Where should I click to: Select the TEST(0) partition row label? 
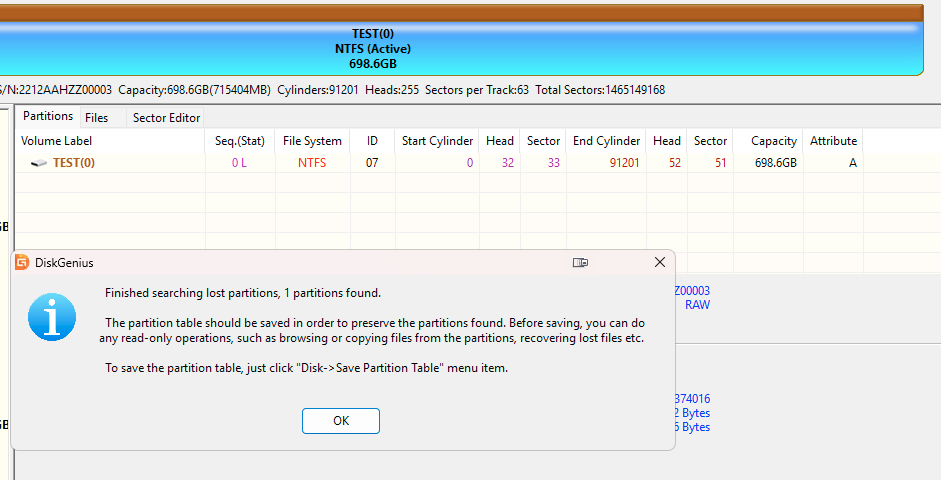[x=73, y=163]
